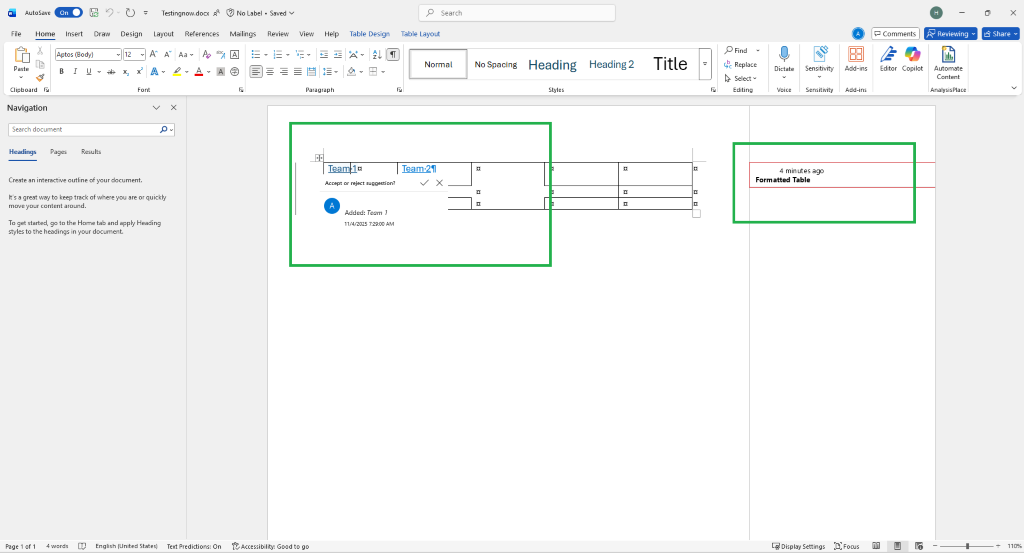Justify the paragraph text
This screenshot has width=1024, height=553.
(x=298, y=72)
